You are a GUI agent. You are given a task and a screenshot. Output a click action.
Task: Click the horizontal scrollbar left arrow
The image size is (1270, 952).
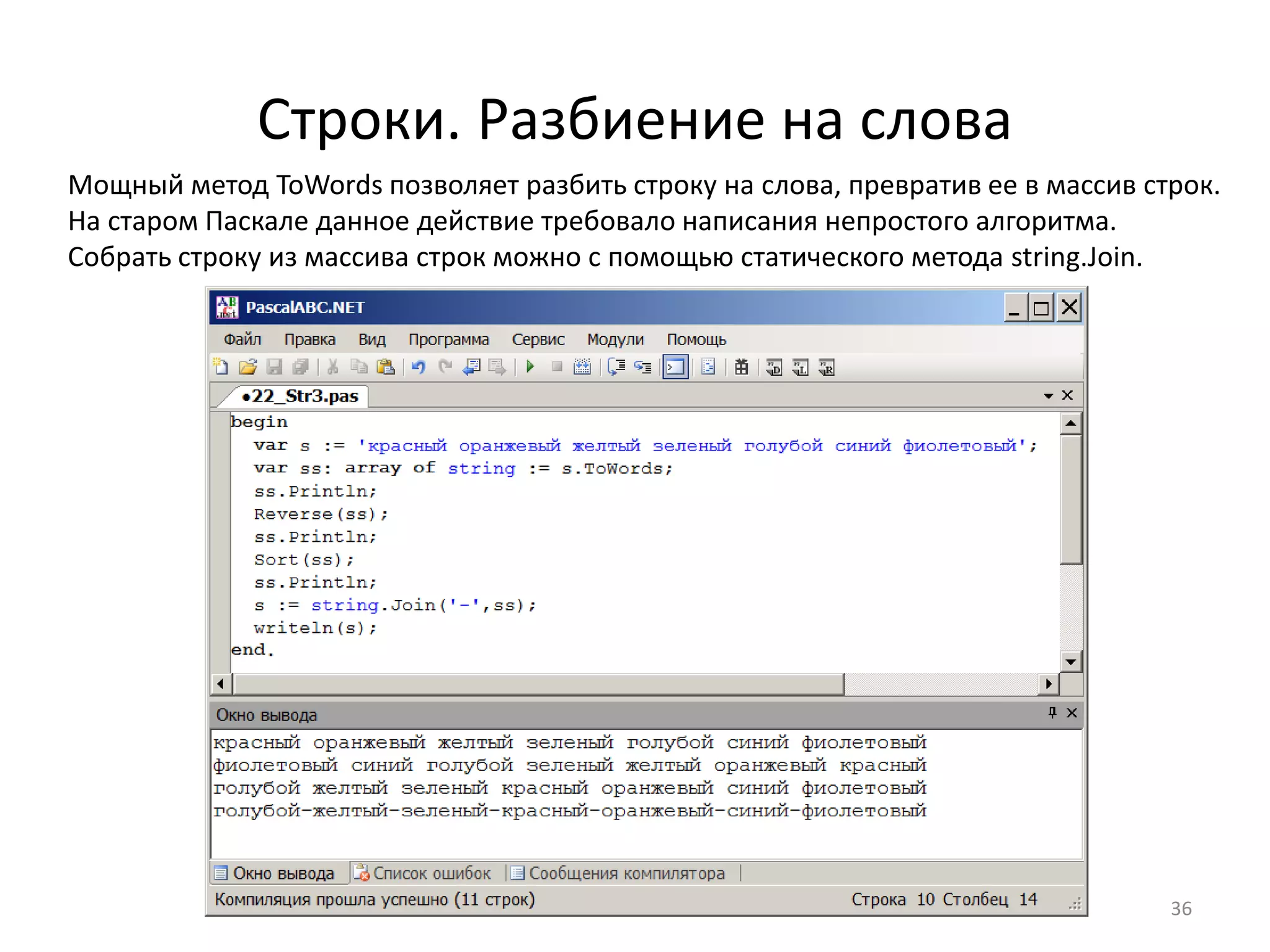point(221,684)
